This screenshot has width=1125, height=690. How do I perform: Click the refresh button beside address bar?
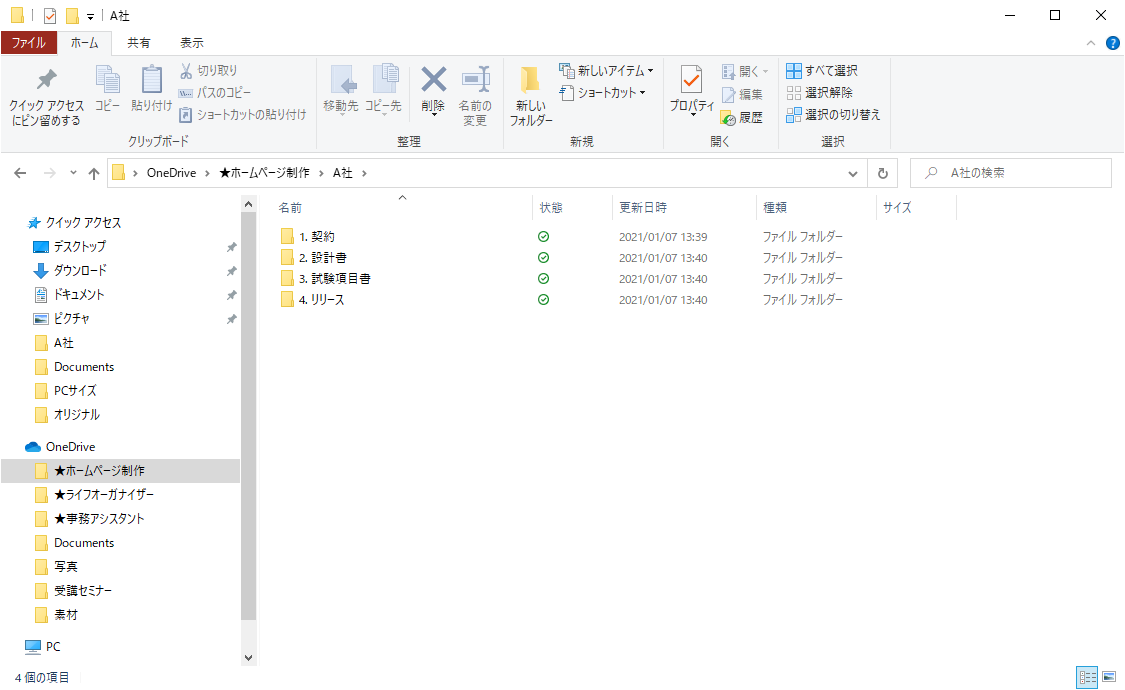coord(882,173)
